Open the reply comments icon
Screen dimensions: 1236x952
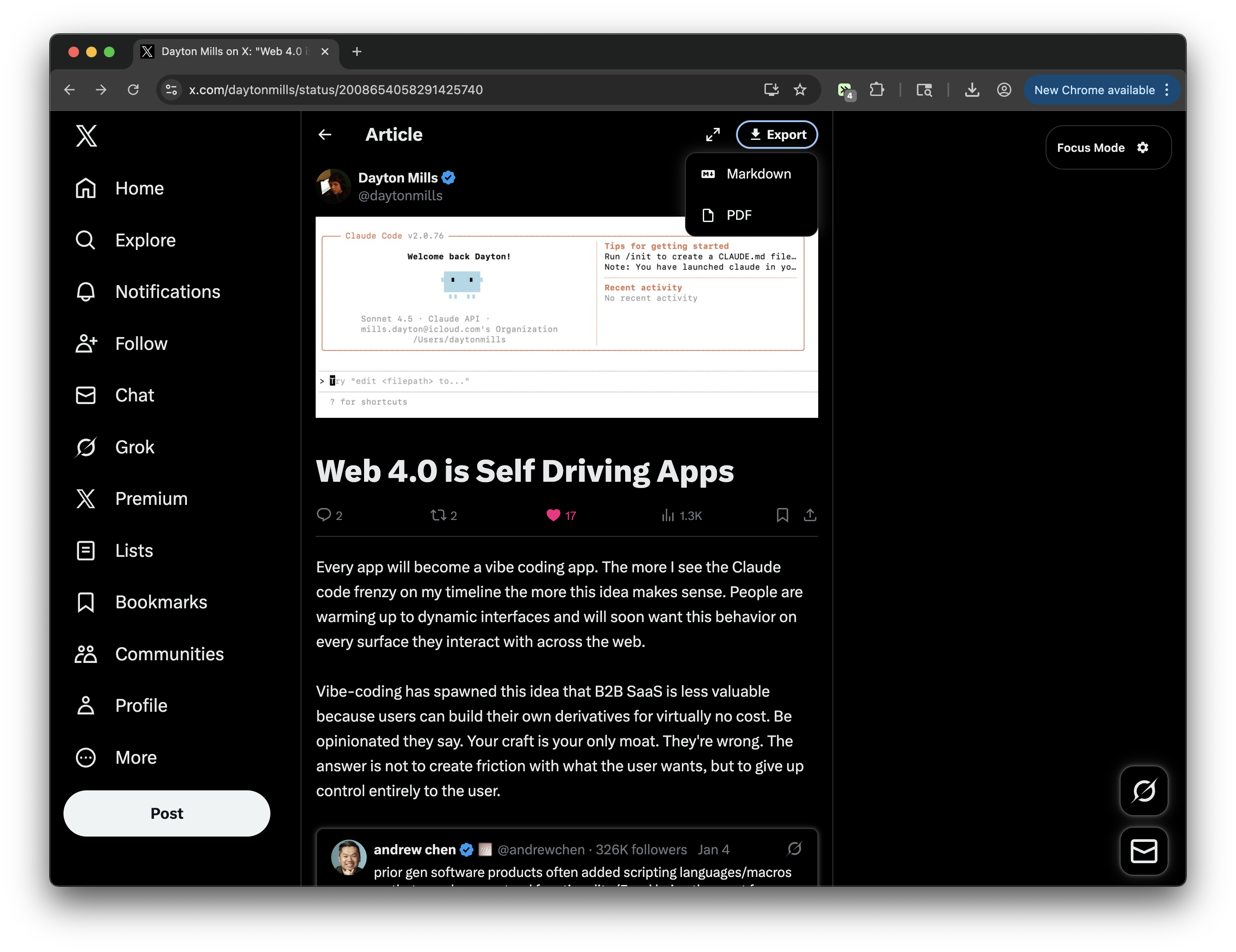pos(324,515)
